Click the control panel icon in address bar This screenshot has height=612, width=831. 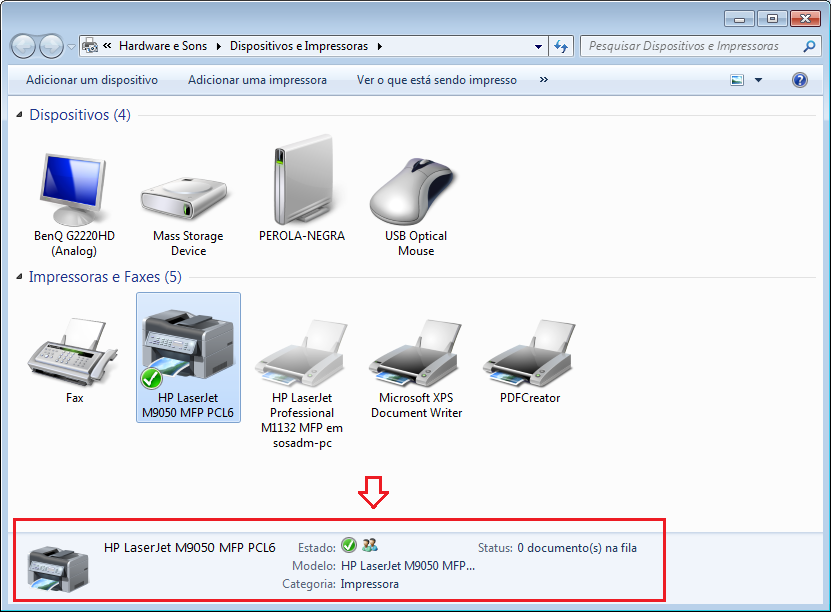pos(90,46)
